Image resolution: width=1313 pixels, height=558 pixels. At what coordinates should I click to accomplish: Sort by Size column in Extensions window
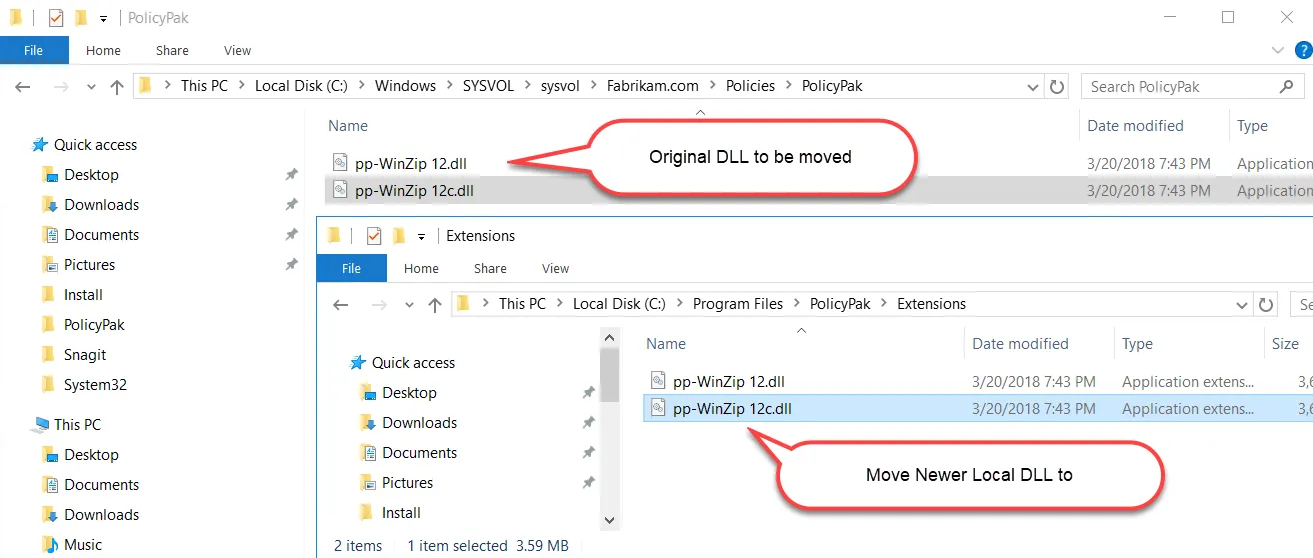click(1285, 344)
